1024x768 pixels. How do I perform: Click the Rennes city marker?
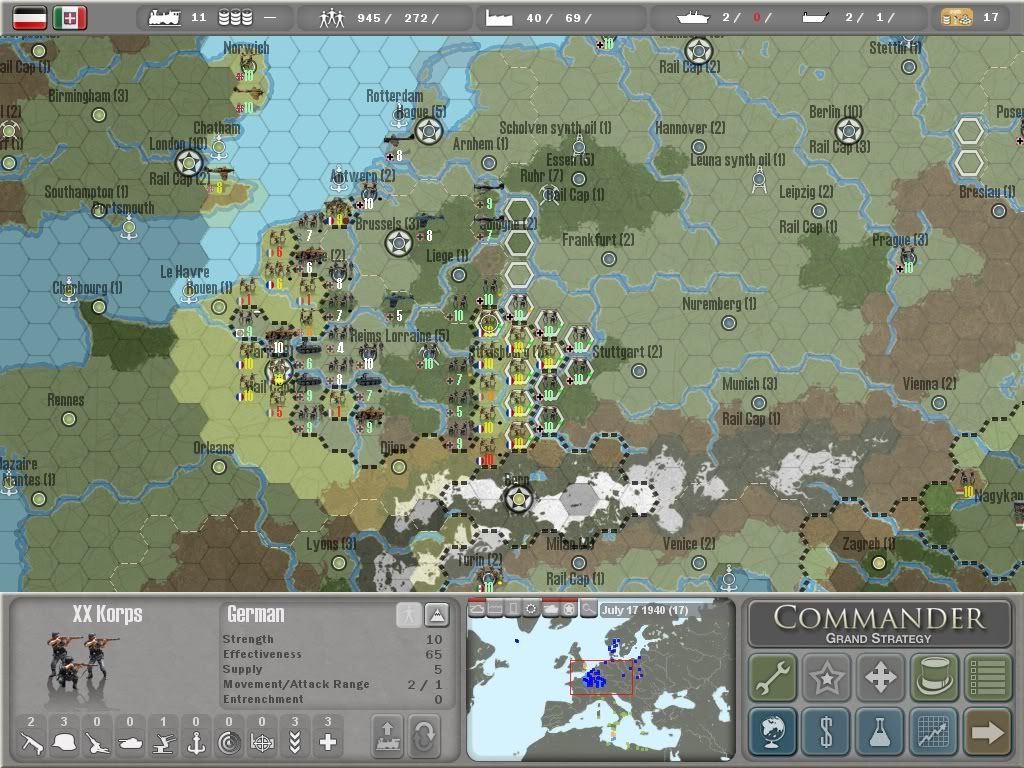coord(69,419)
